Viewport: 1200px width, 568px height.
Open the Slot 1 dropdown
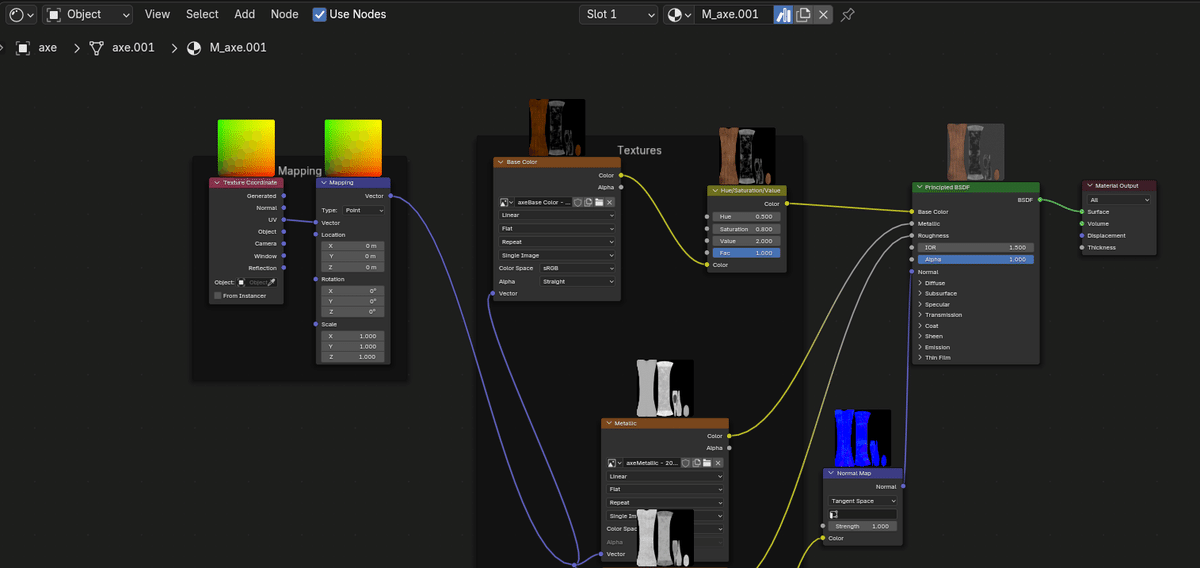click(x=619, y=14)
